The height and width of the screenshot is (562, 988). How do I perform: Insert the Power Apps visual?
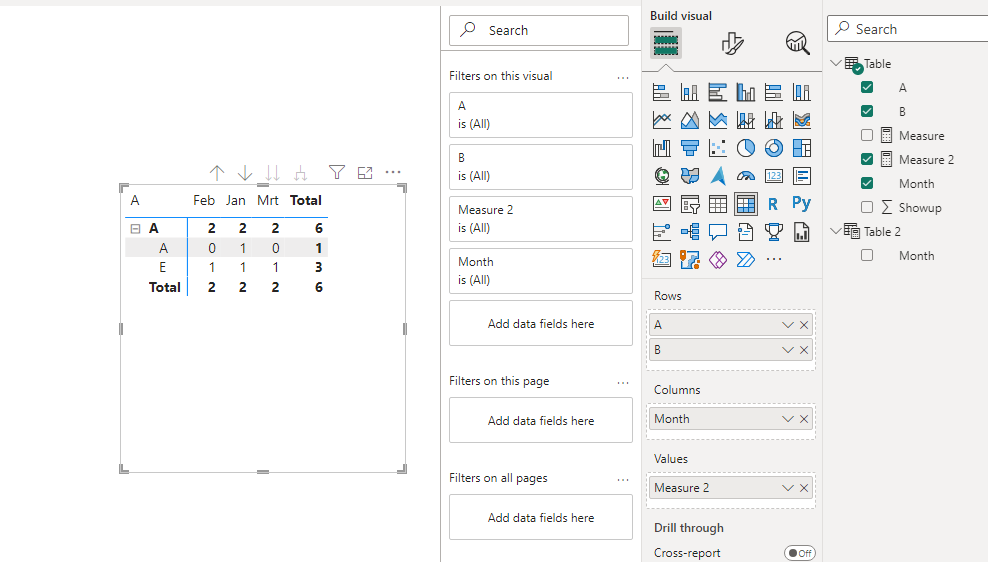tap(718, 259)
